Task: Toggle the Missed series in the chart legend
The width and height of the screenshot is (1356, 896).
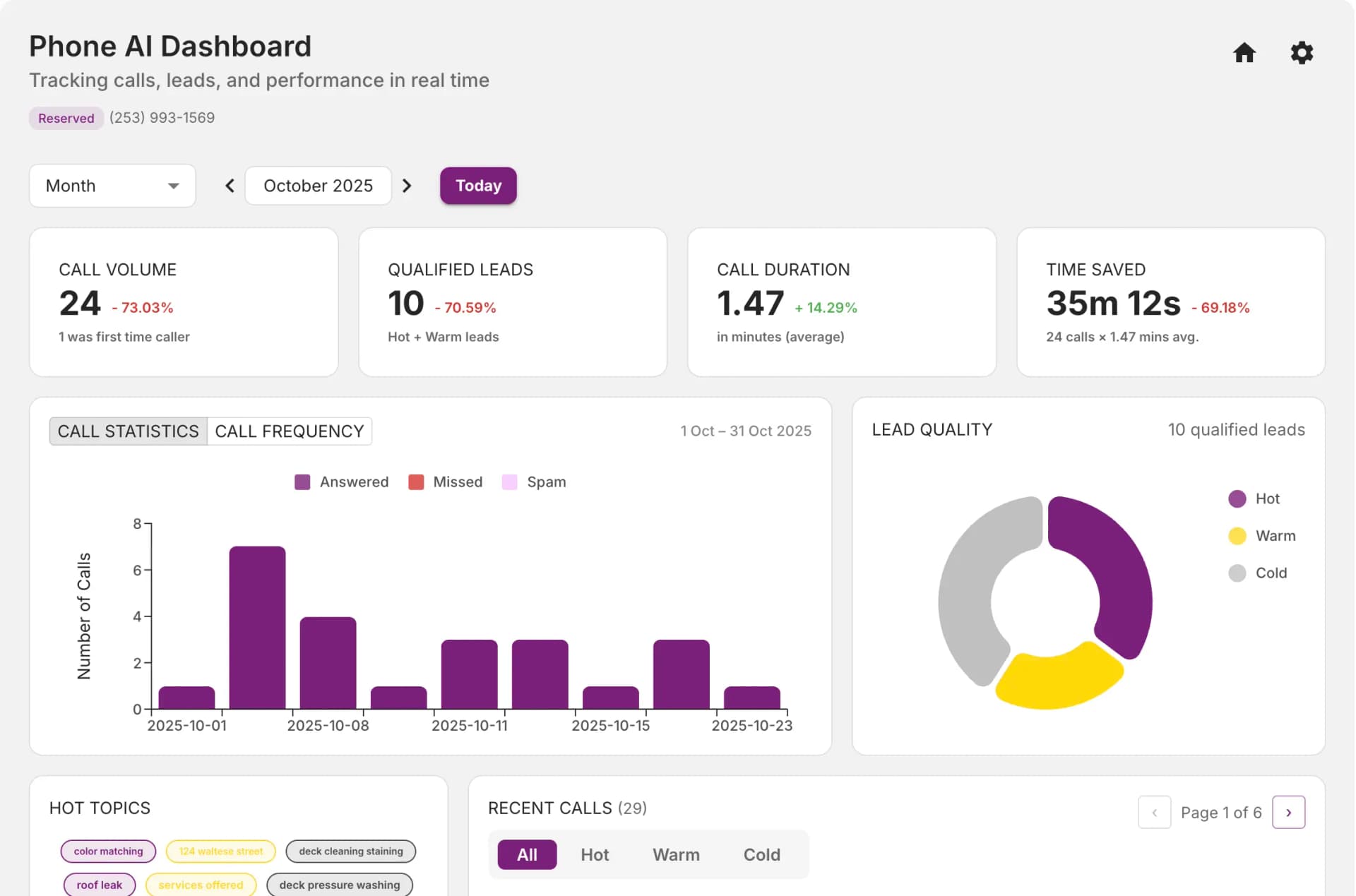Action: [445, 482]
